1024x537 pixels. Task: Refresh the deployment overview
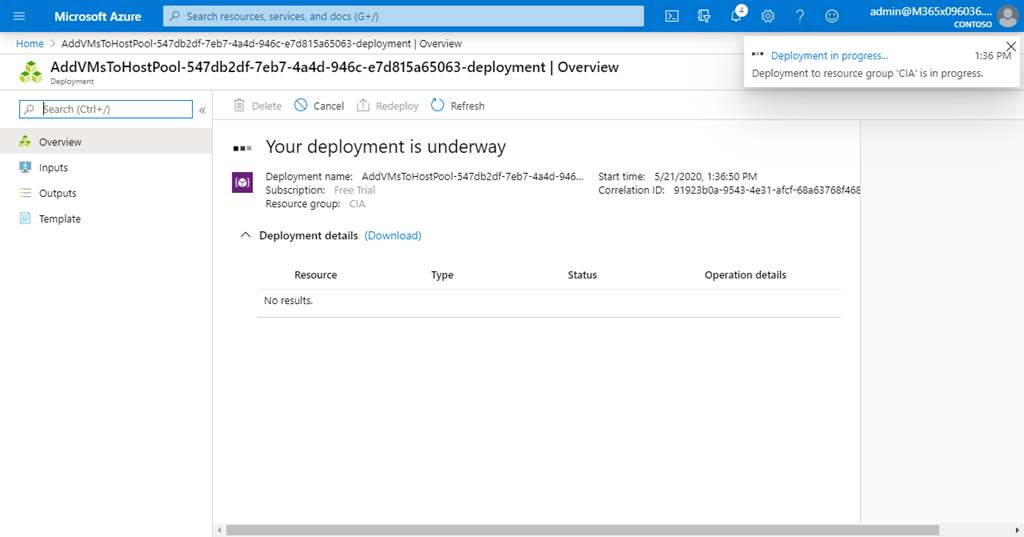458,106
